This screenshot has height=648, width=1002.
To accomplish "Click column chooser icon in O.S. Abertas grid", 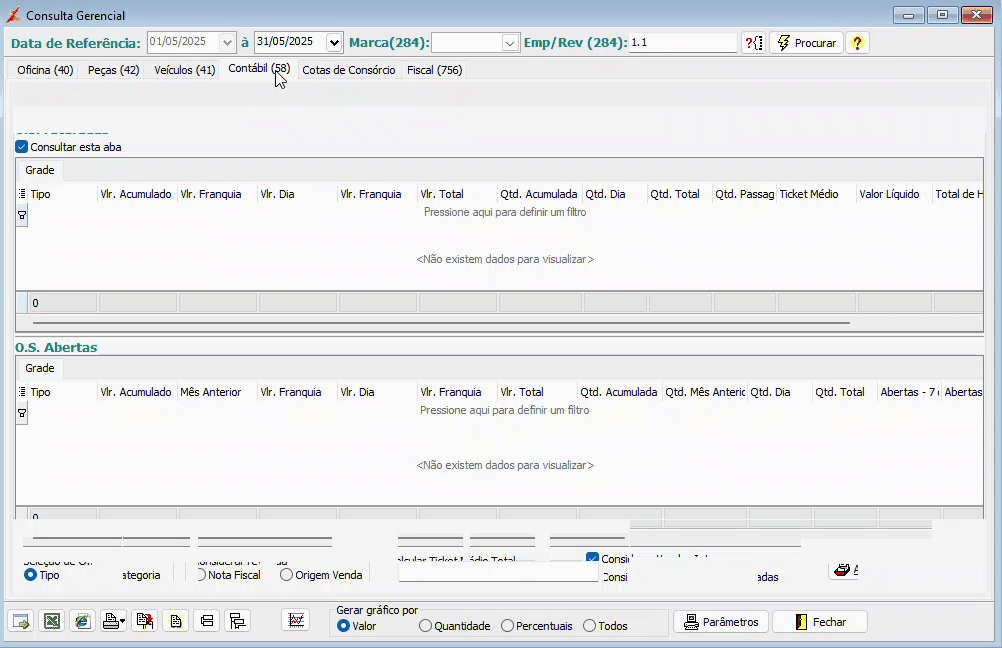I will [x=22, y=392].
